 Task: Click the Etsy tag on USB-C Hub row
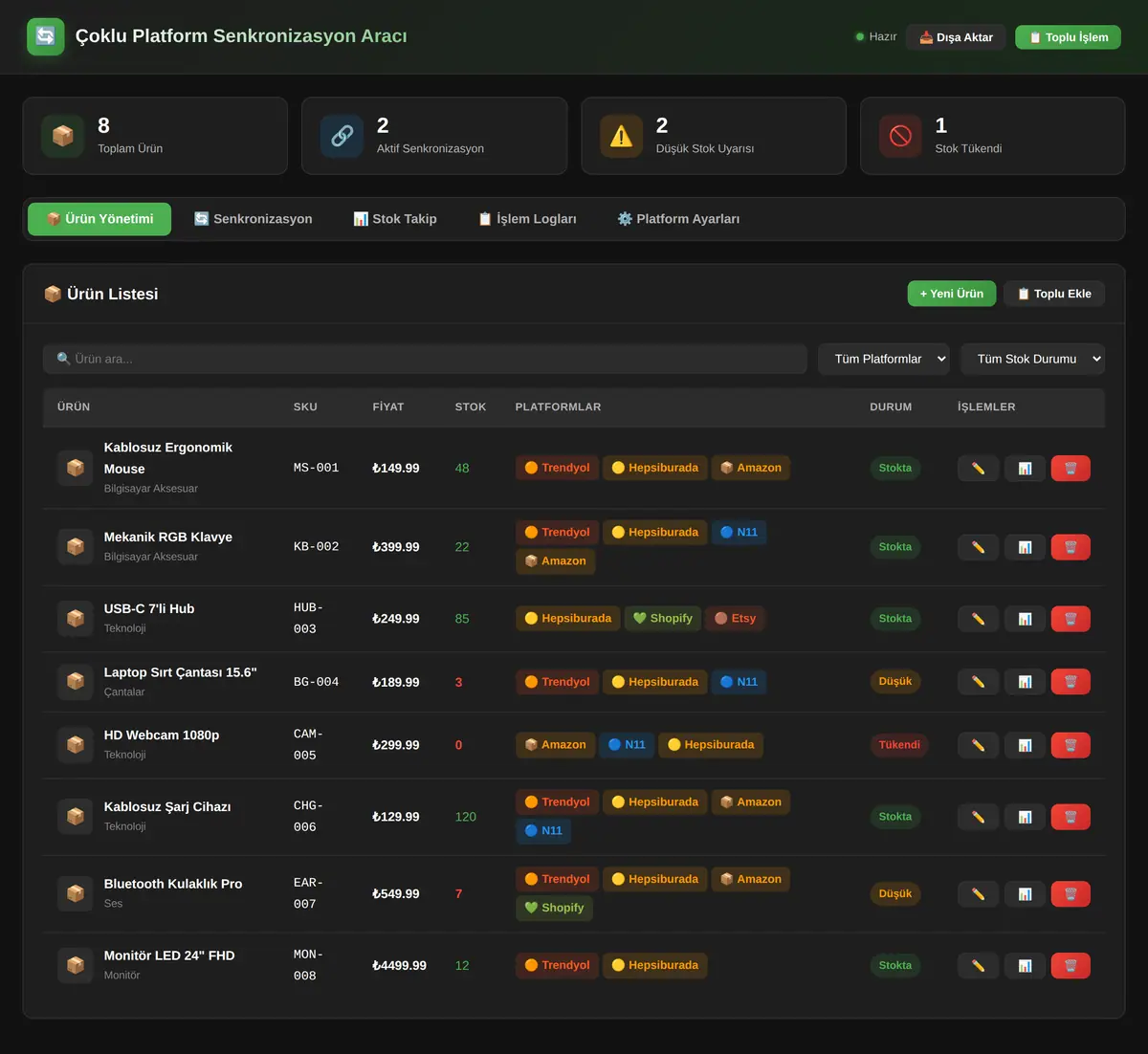point(735,619)
